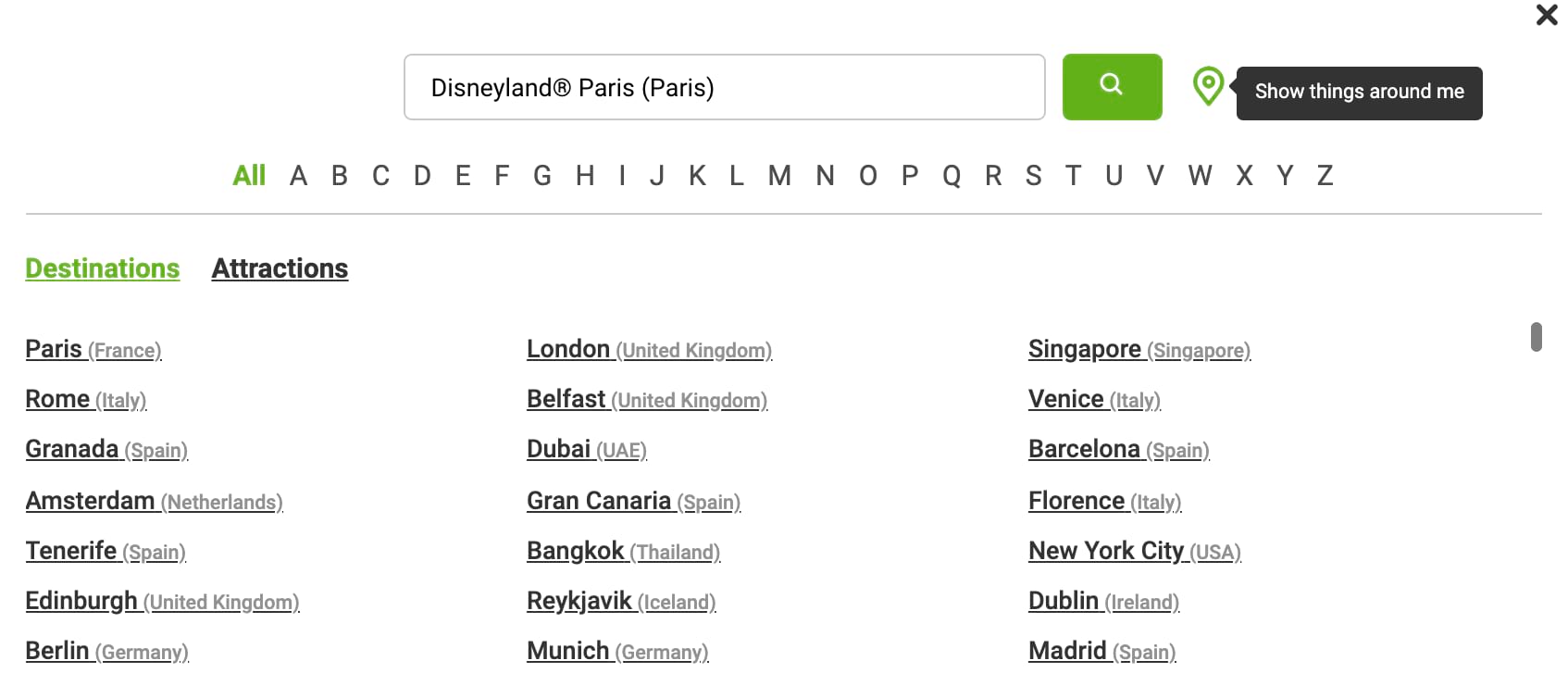
Task: Select the Destinations tab
Action: click(x=103, y=268)
